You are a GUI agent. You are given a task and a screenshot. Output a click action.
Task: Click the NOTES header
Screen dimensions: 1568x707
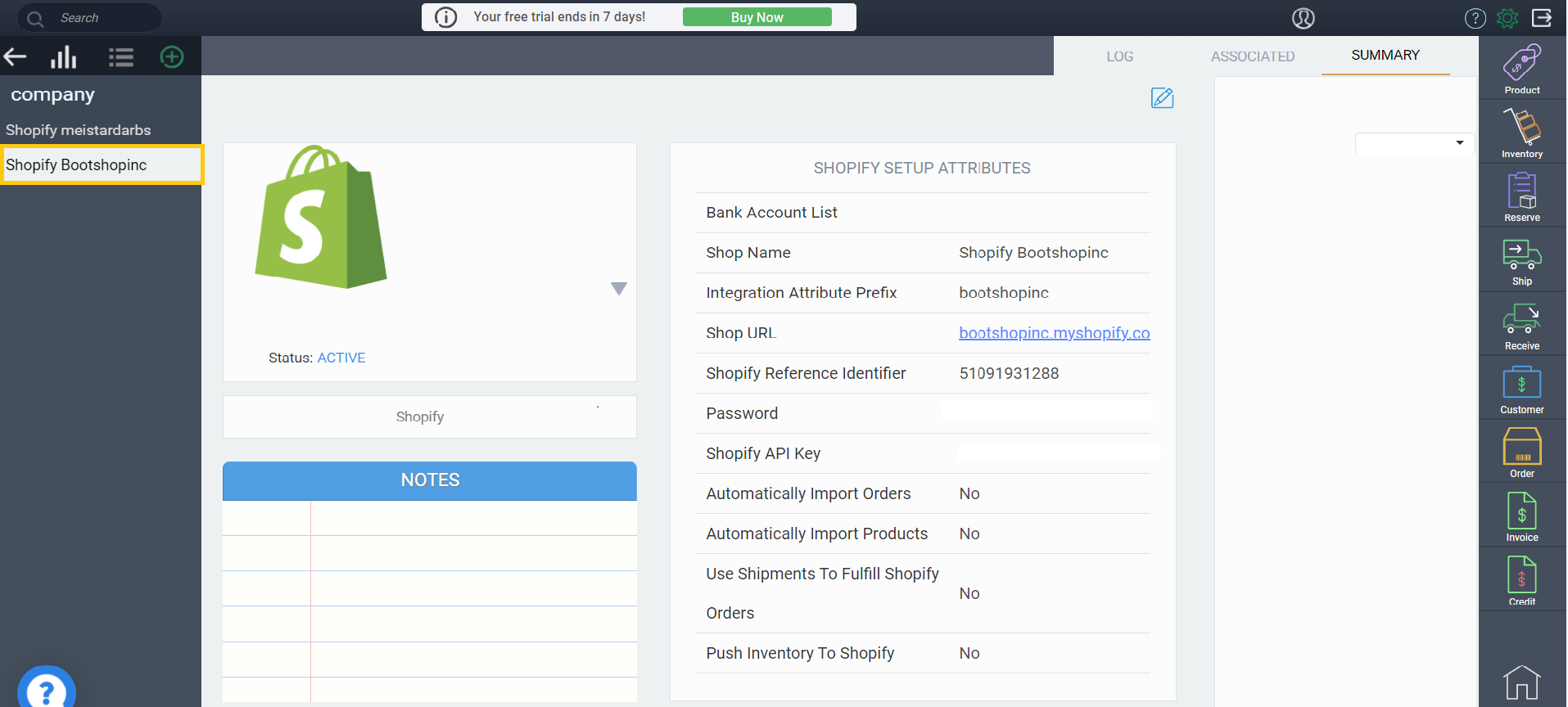(x=430, y=480)
